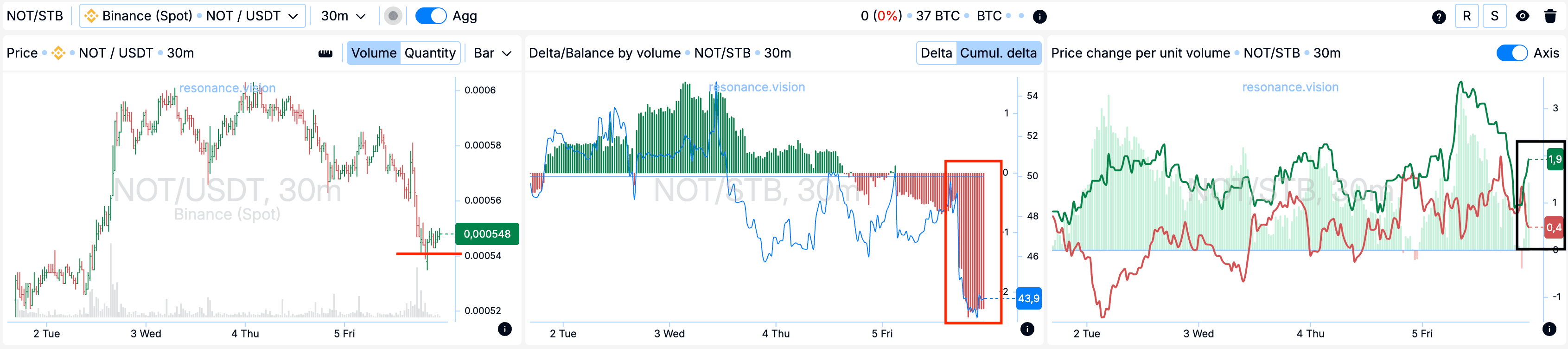Click info icon below the price chart
The width and height of the screenshot is (1568, 349).
tap(504, 329)
